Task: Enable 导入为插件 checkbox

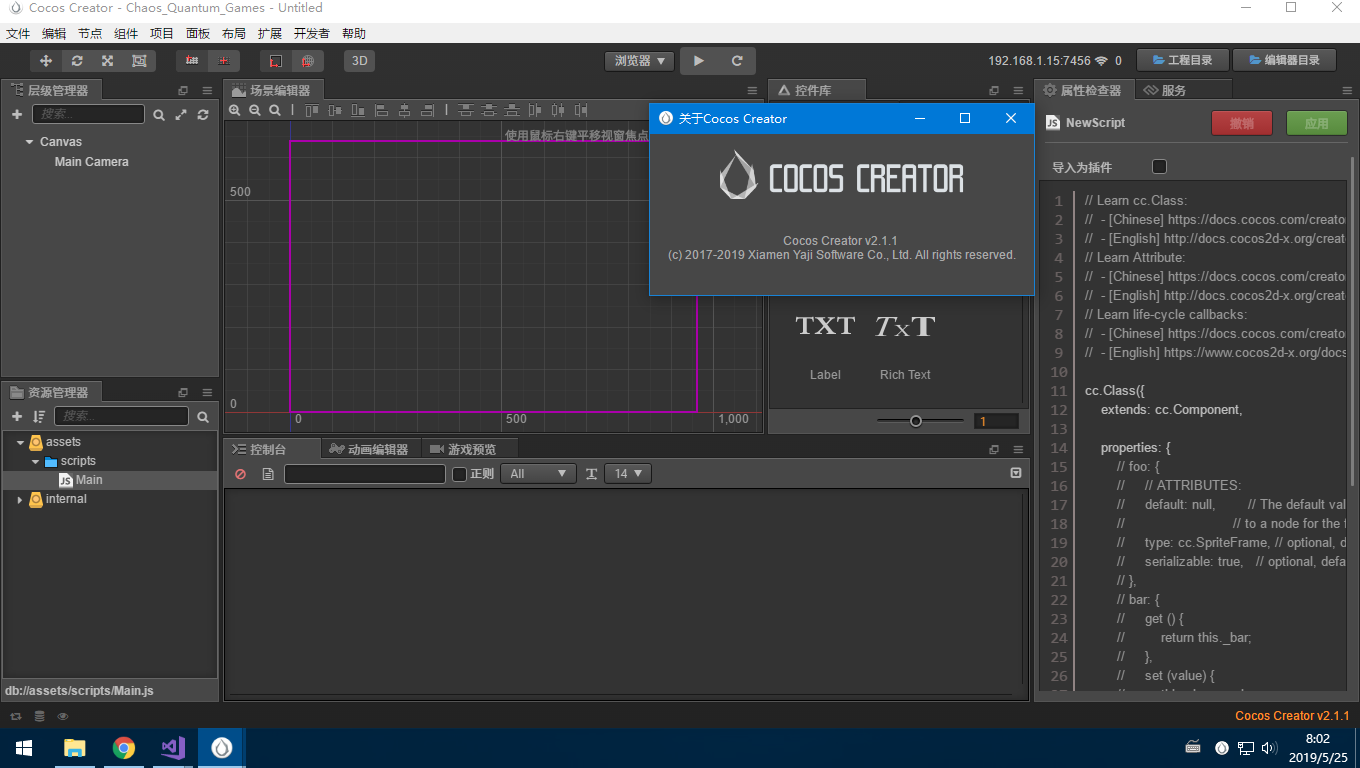Action: pos(1160,167)
